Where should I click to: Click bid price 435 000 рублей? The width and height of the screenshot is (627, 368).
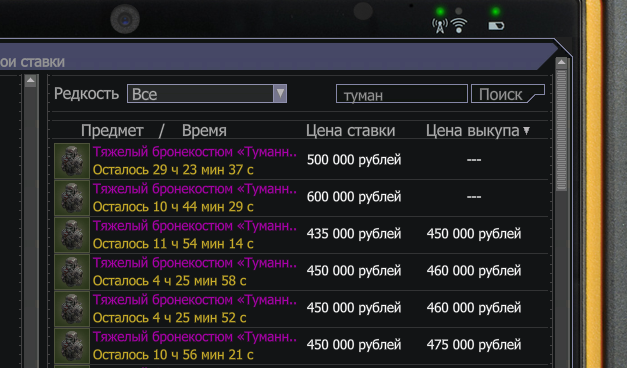354,234
